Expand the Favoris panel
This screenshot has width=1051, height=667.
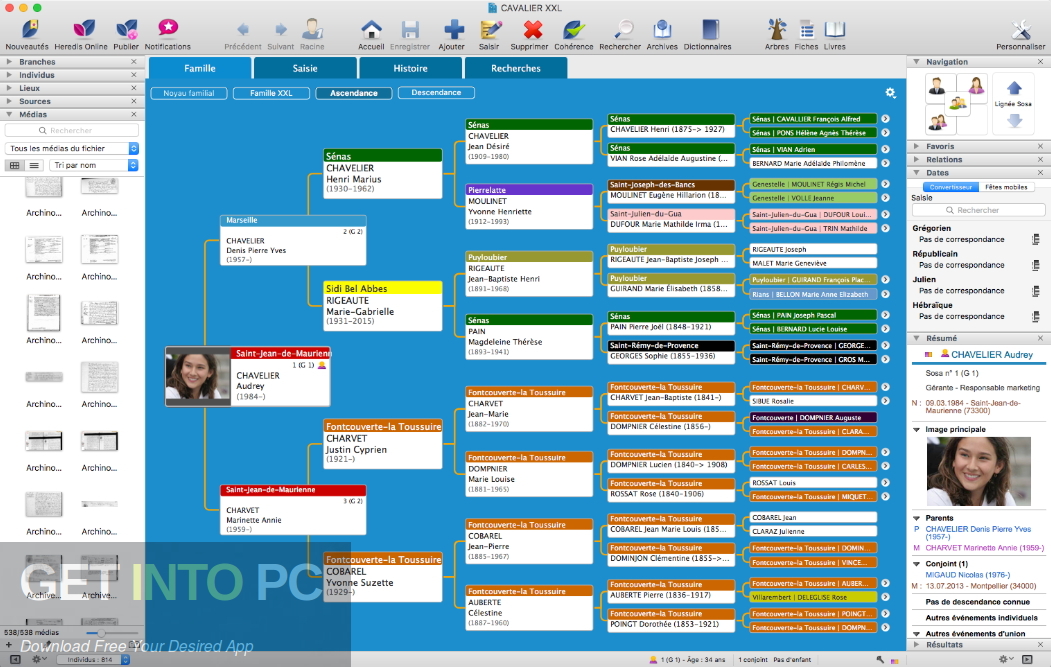916,146
